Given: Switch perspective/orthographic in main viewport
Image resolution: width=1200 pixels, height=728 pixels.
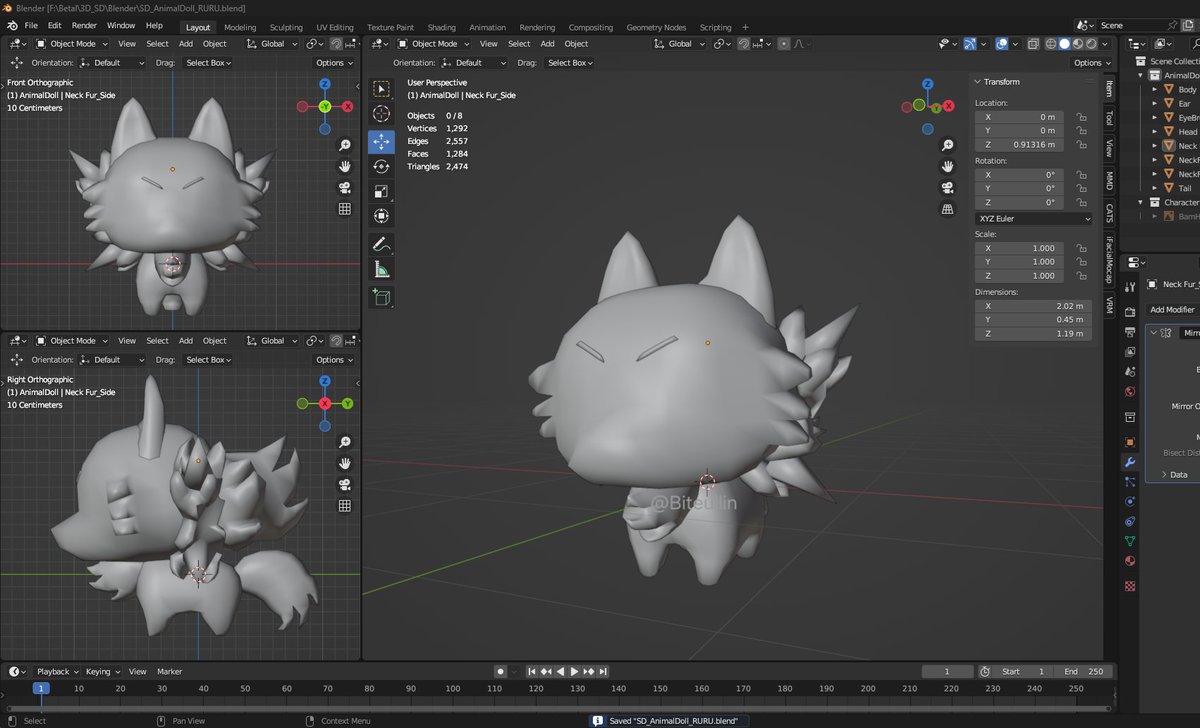Looking at the screenshot, I should [x=948, y=209].
